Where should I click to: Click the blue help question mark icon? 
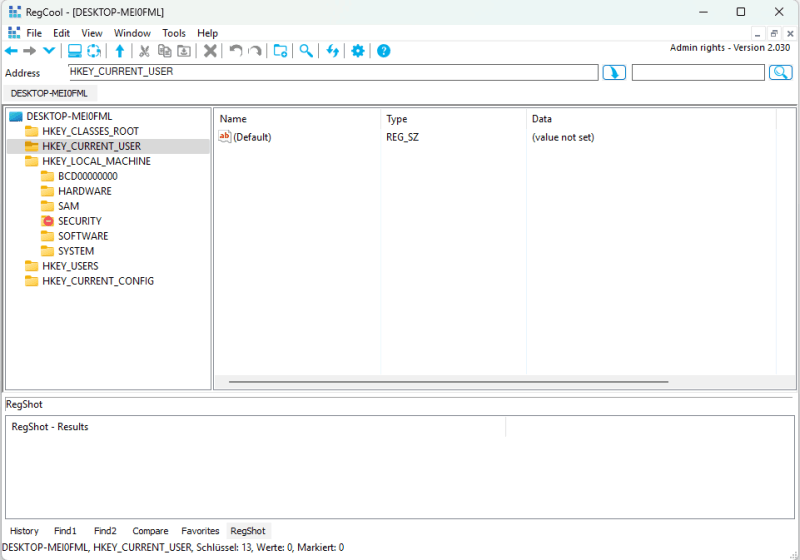[383, 51]
